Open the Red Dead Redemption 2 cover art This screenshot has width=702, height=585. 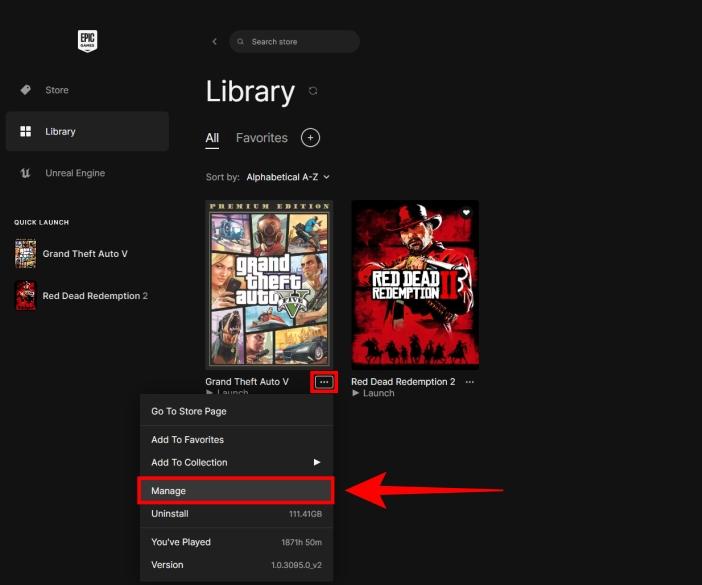point(415,285)
